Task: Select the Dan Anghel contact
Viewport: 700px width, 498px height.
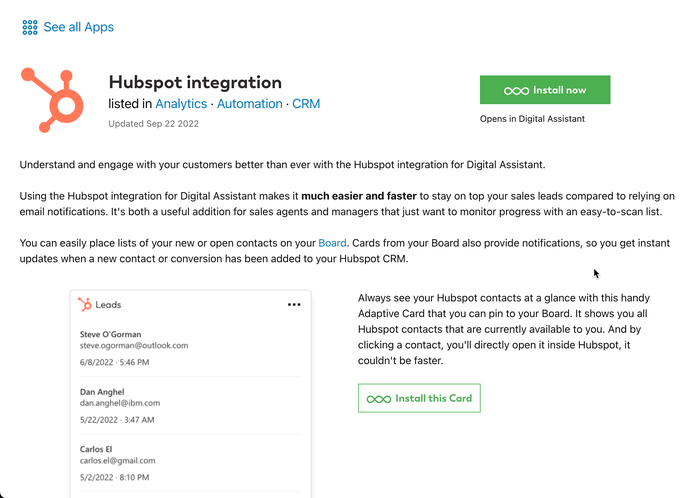Action: pyautogui.click(x=102, y=392)
